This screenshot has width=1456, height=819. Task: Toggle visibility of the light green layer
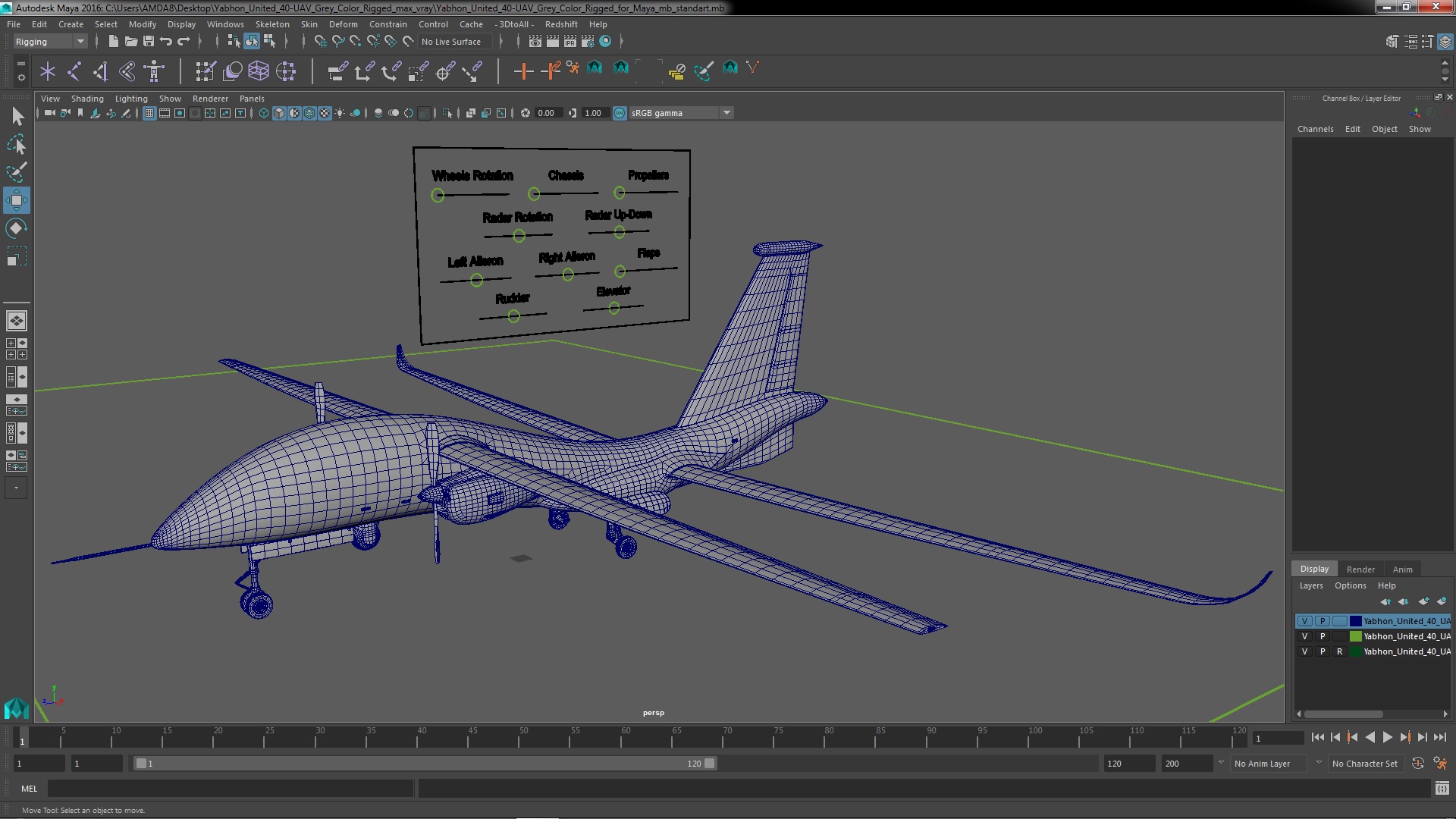point(1304,636)
